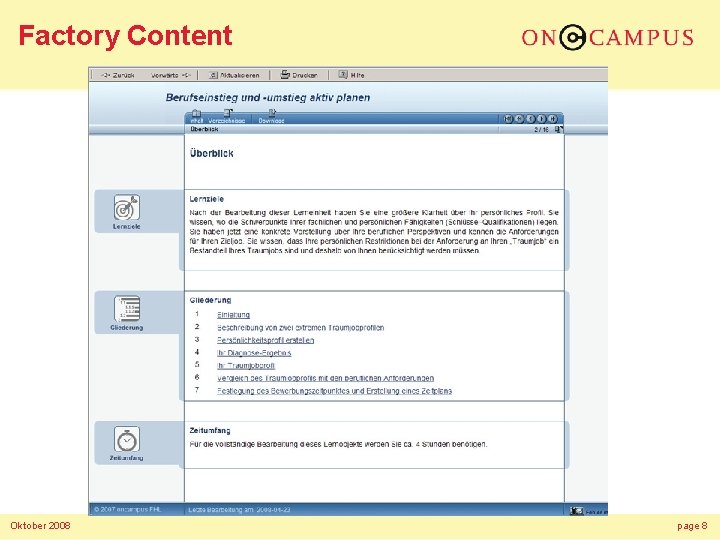Open link Vergleich des Traumjobprofils
Image resolution: width=720 pixels, height=540 pixels.
coord(325,378)
